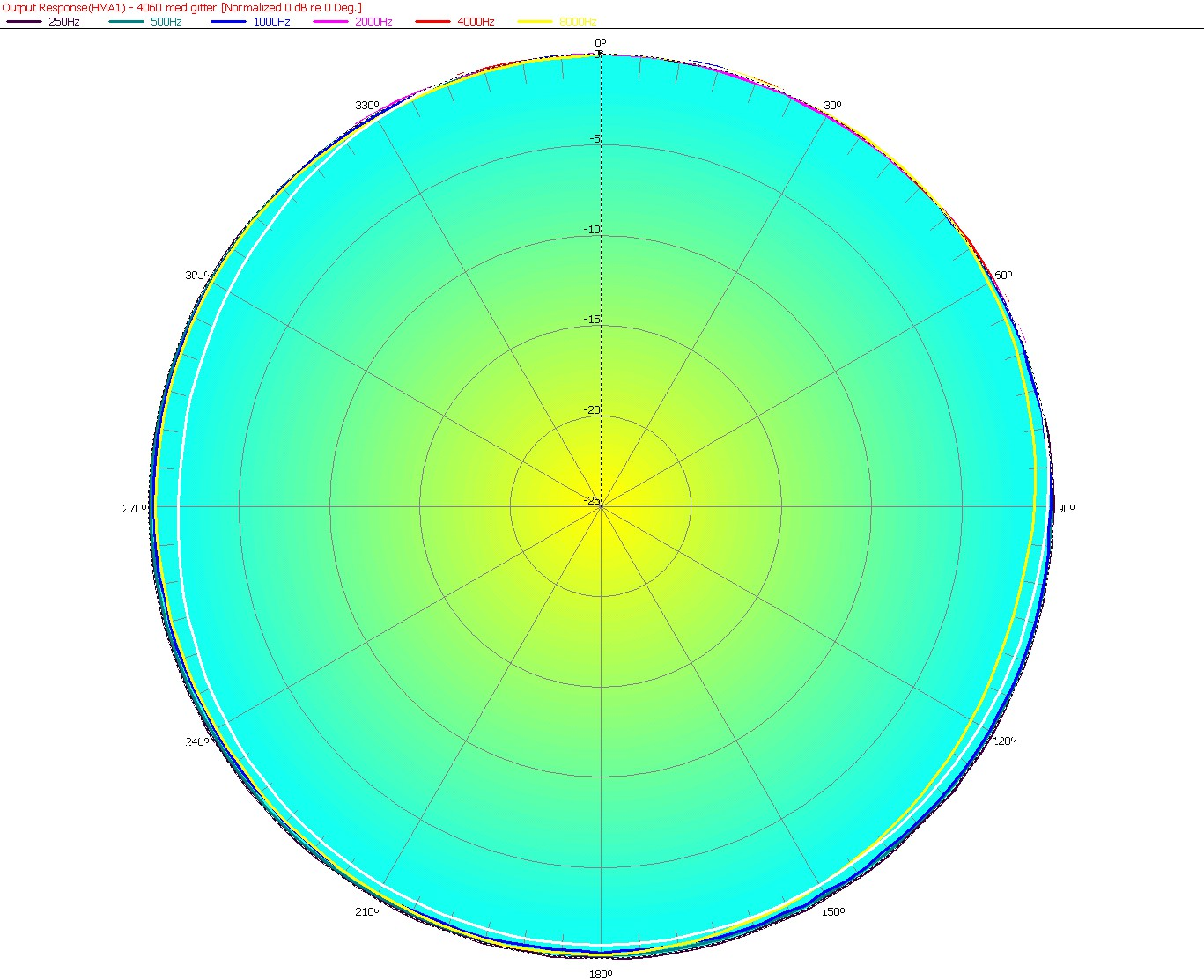Click the -25 dB center label

tap(592, 501)
